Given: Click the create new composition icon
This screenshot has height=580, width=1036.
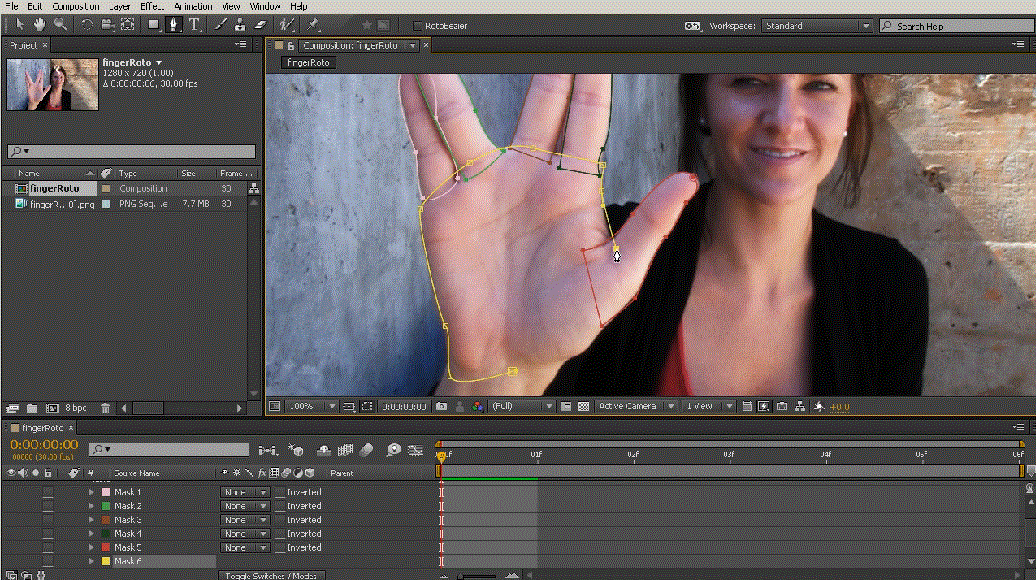Looking at the screenshot, I should 52,408.
